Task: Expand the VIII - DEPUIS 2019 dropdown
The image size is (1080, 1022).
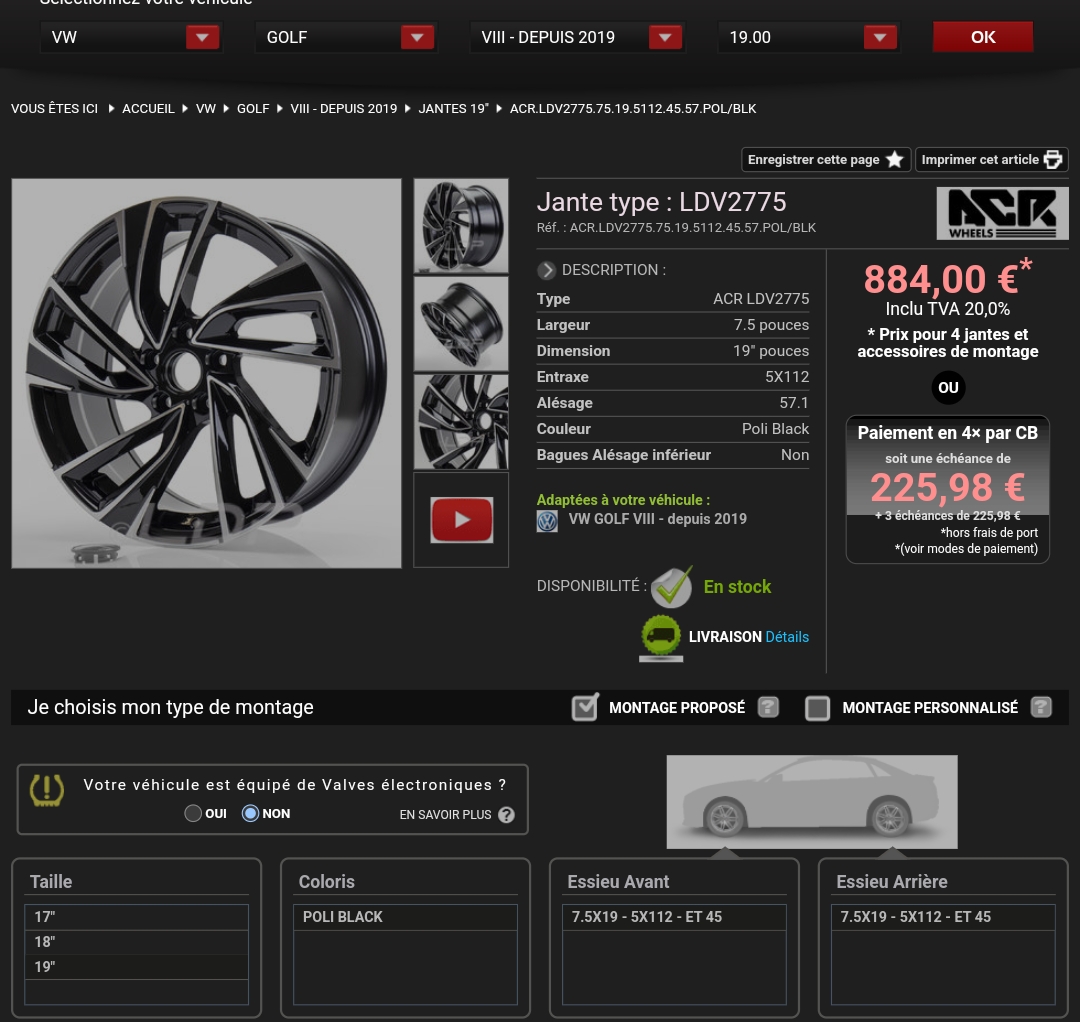Action: point(577,37)
